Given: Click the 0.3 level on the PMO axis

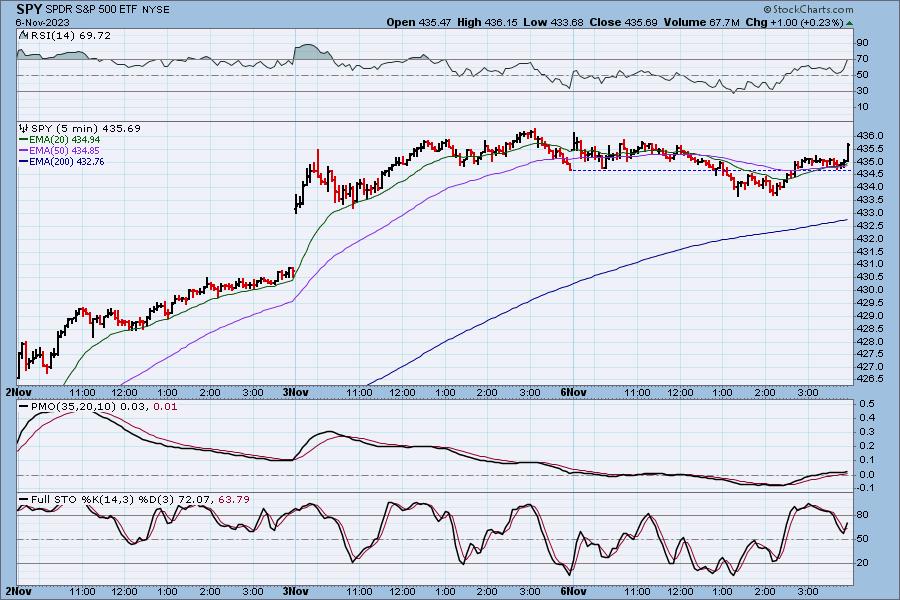Looking at the screenshot, I should coord(867,432).
